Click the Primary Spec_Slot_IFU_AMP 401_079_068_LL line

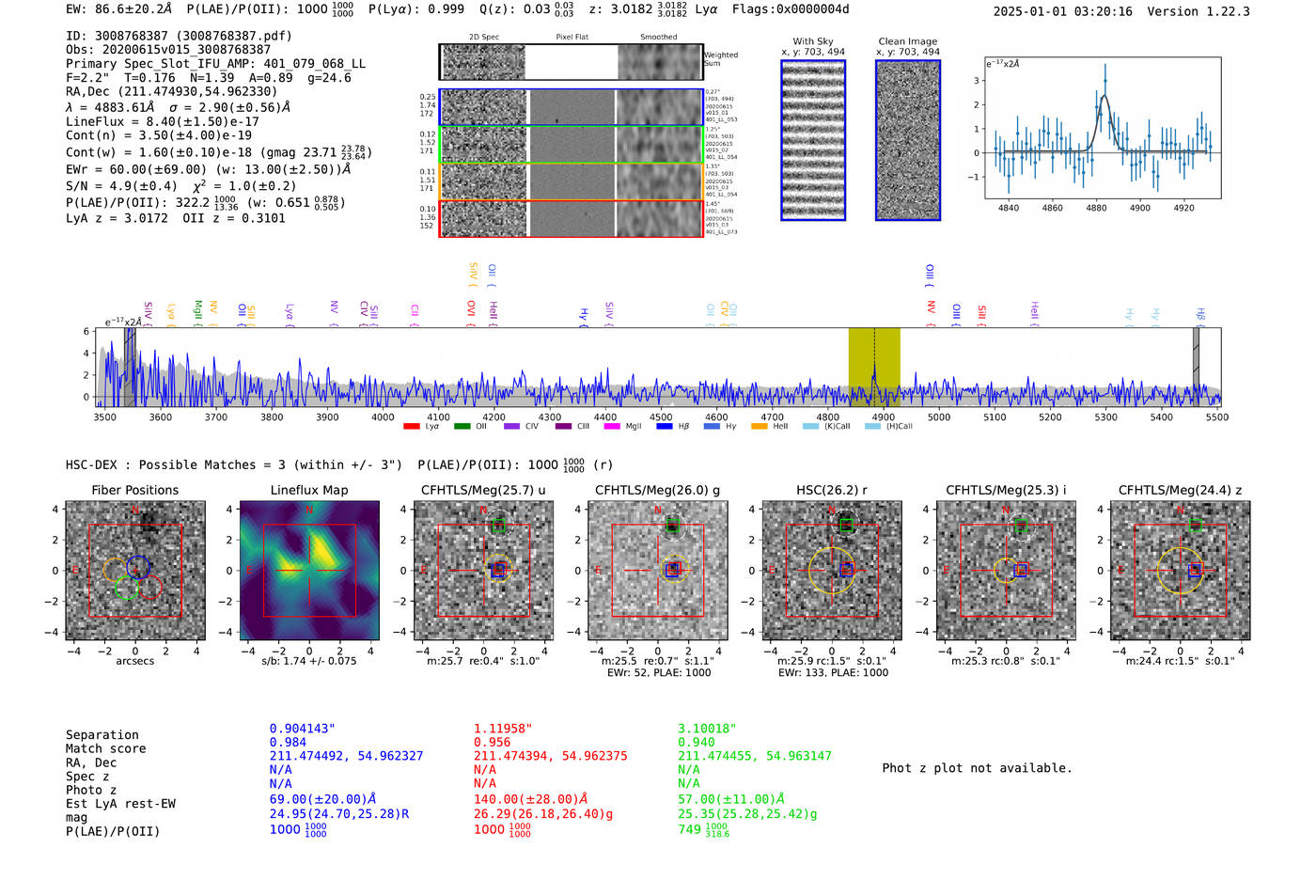[x=216, y=64]
